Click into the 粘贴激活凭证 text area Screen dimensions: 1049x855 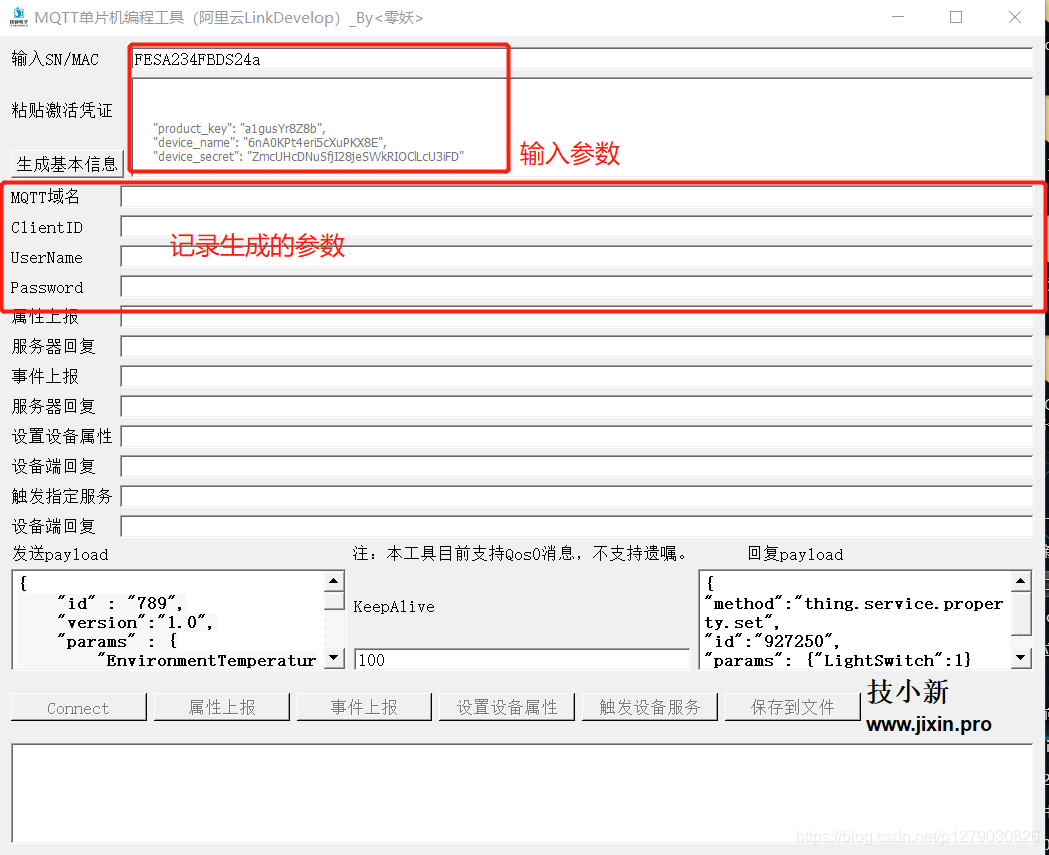(582, 126)
